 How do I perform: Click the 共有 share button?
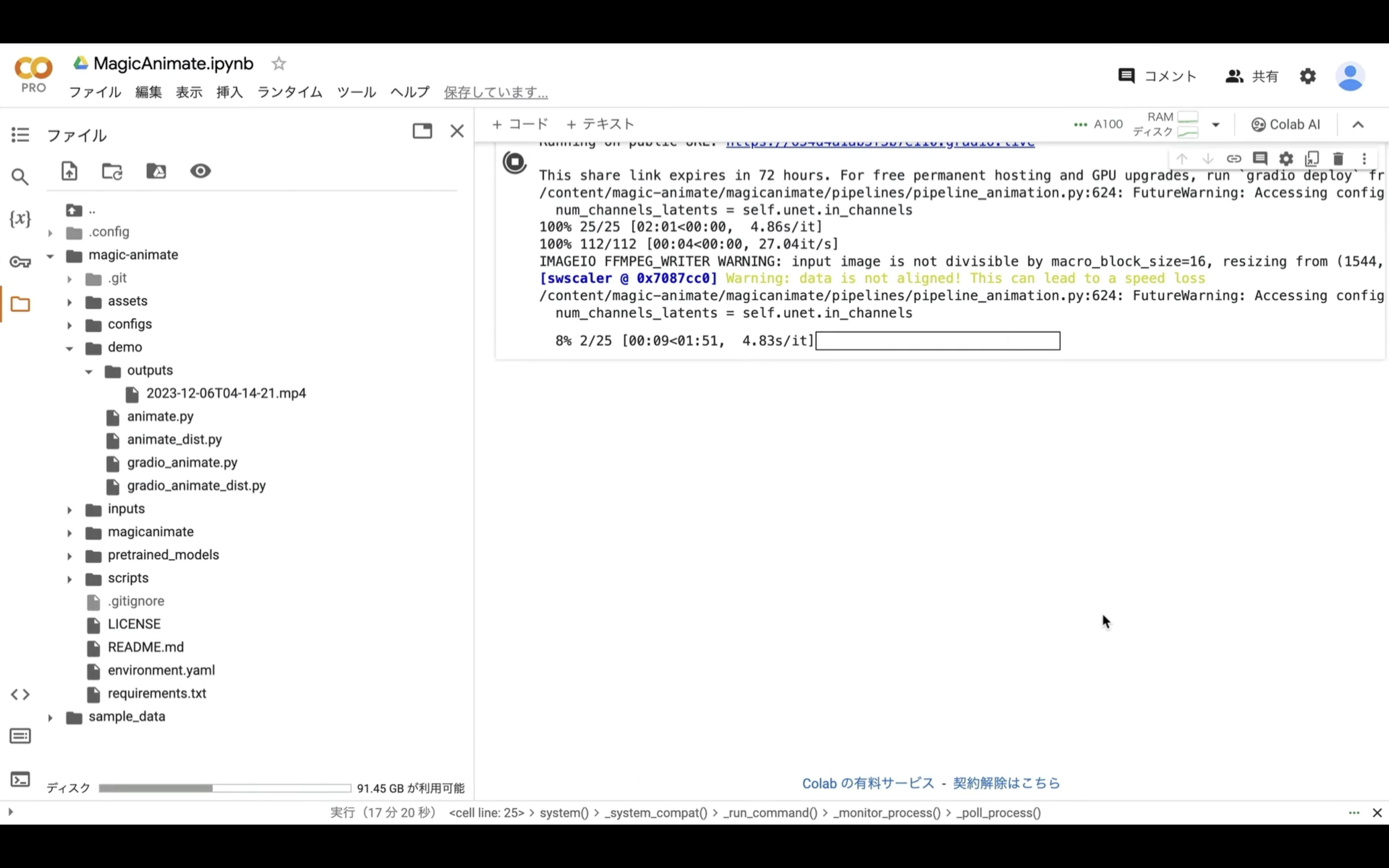pos(1252,76)
